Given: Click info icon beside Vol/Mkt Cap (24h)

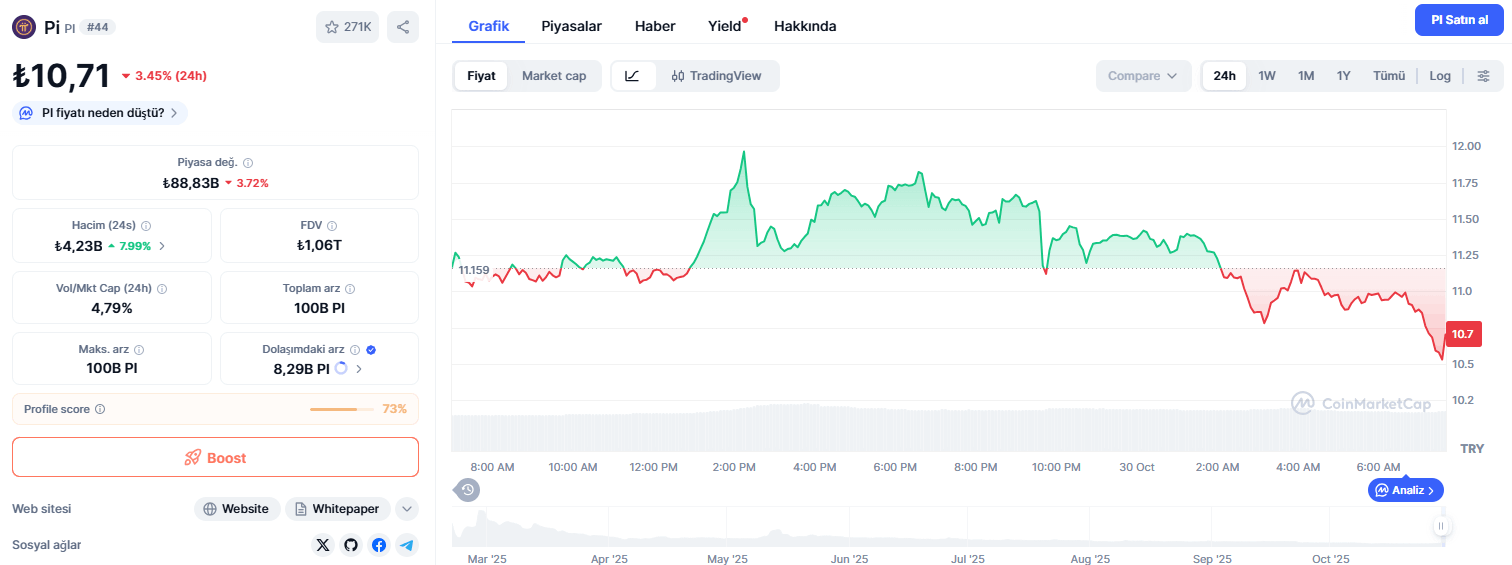Looking at the screenshot, I should click(x=162, y=289).
